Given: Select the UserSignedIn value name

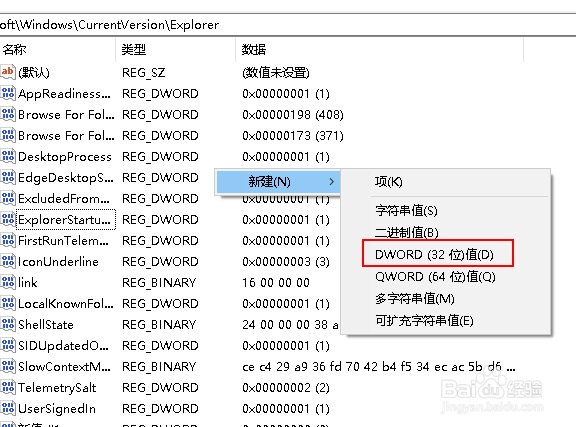Looking at the screenshot, I should point(57,409).
